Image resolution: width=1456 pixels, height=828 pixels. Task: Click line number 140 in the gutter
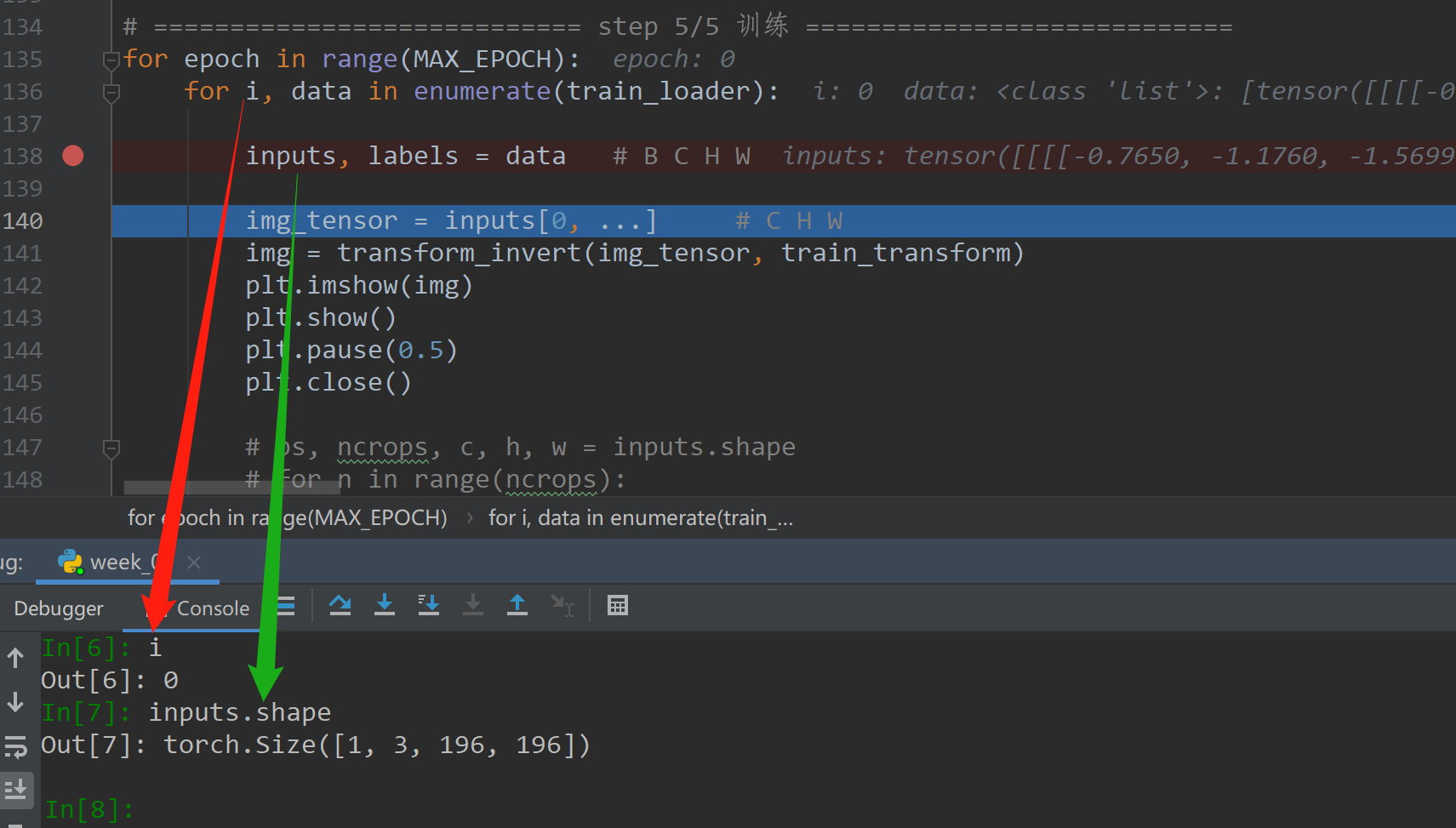coord(23,221)
